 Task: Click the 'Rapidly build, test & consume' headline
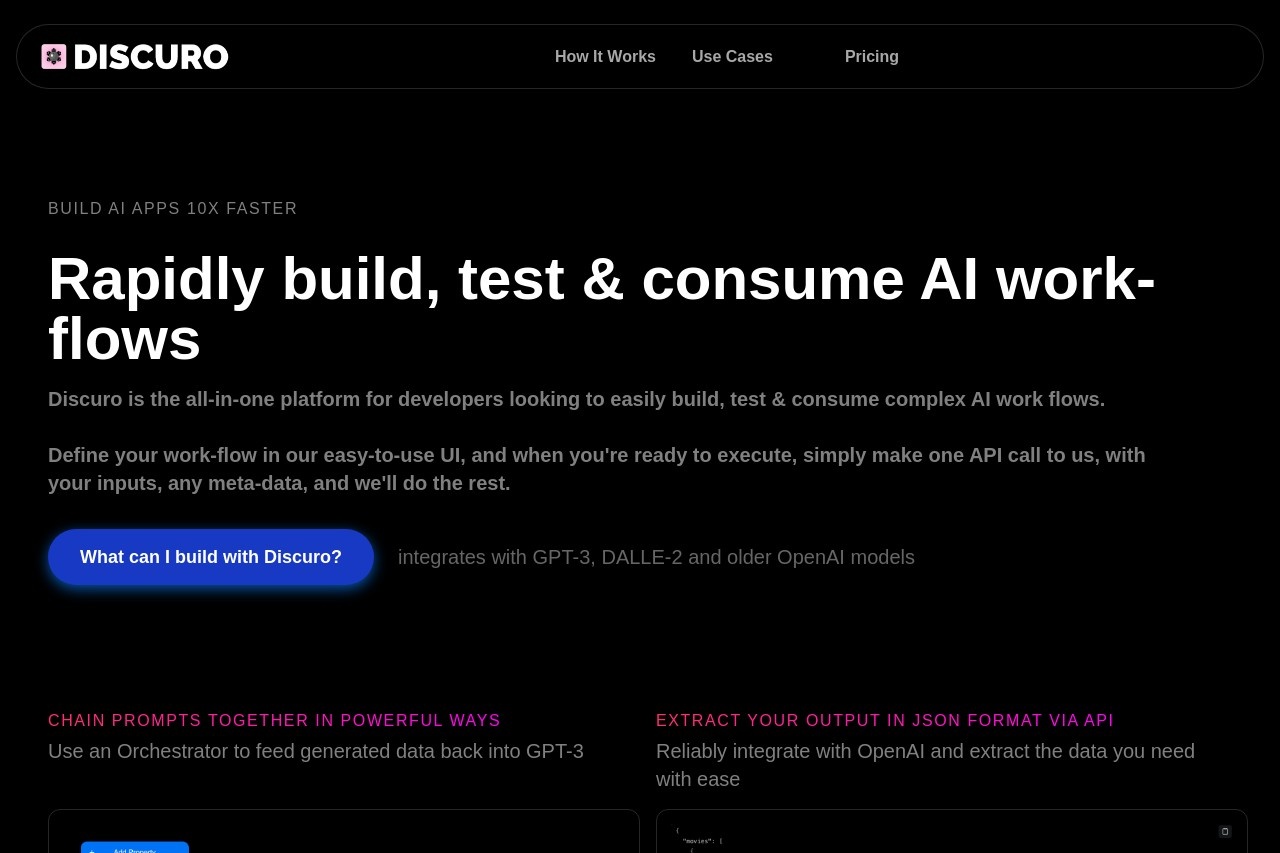tap(602, 308)
